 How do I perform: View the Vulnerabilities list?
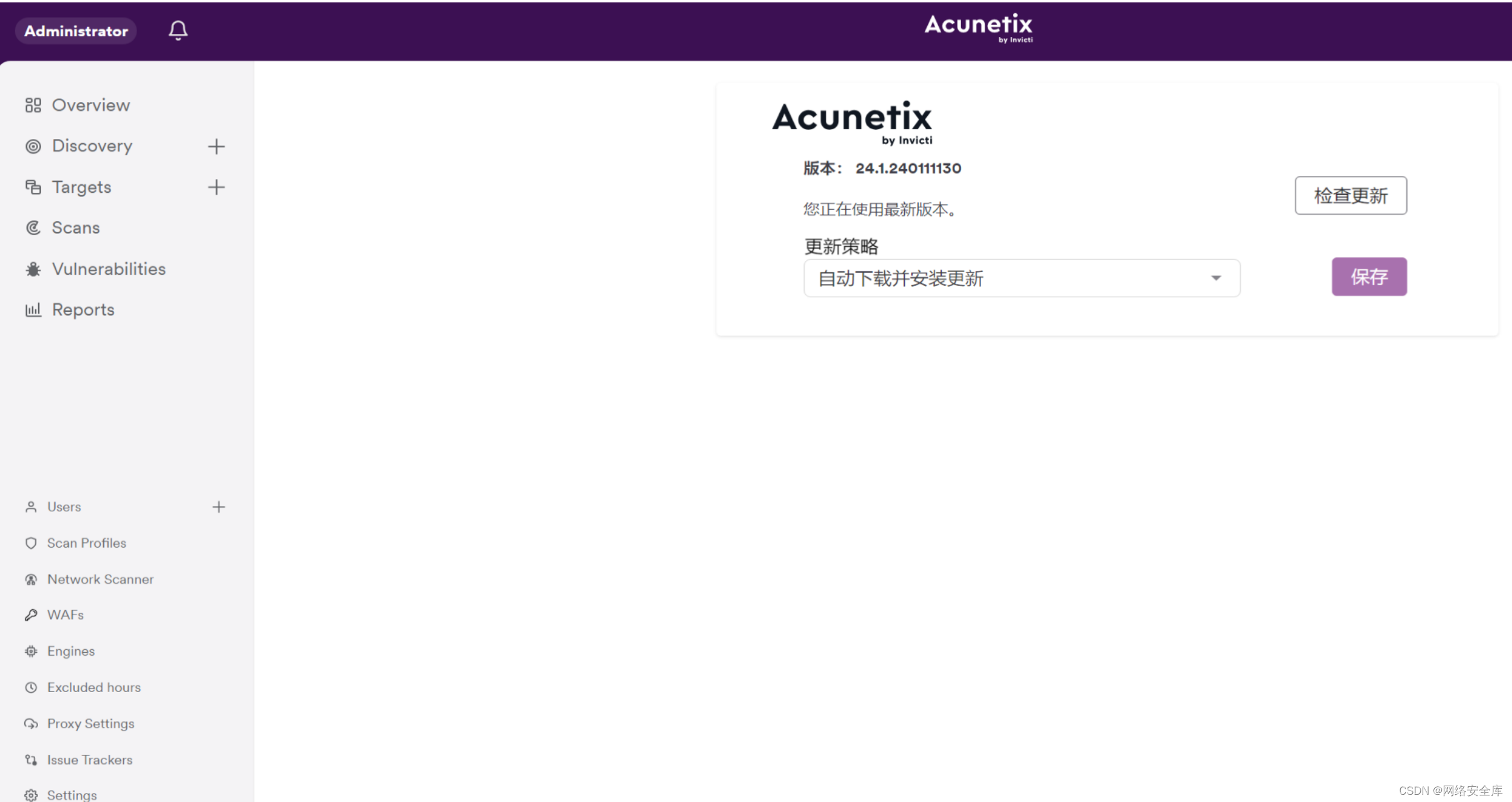click(109, 269)
